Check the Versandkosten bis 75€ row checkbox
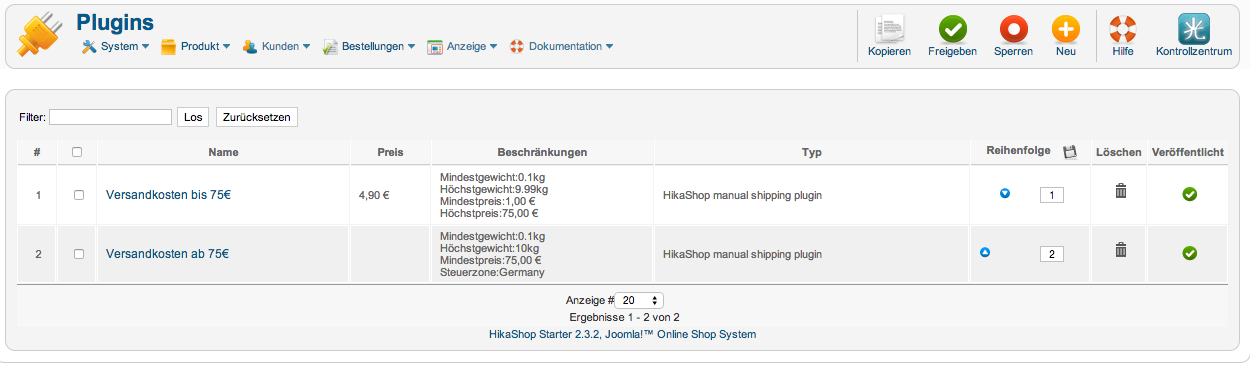This screenshot has width=1250, height=366. [79, 195]
